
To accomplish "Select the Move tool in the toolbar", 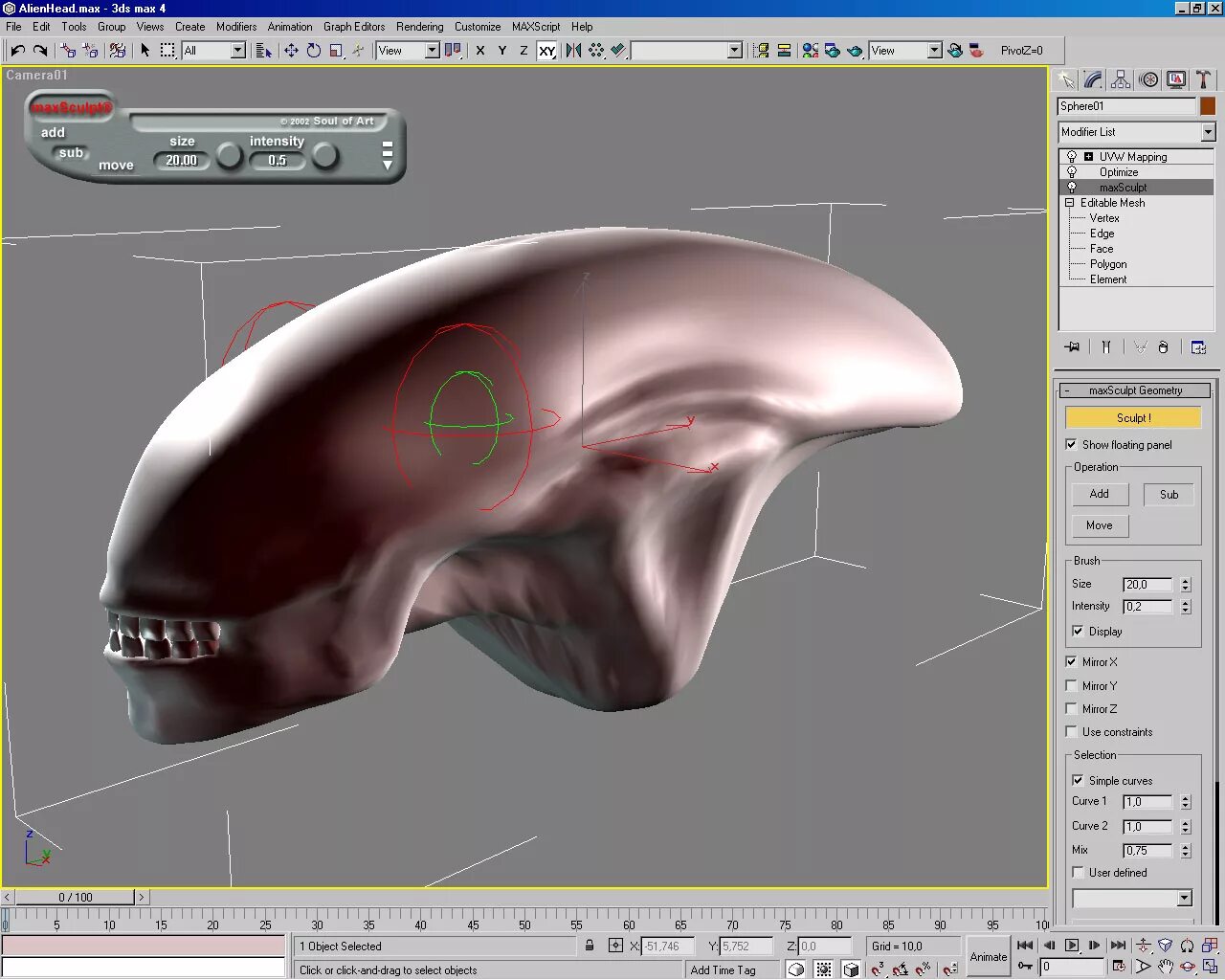I will pyautogui.click(x=291, y=51).
